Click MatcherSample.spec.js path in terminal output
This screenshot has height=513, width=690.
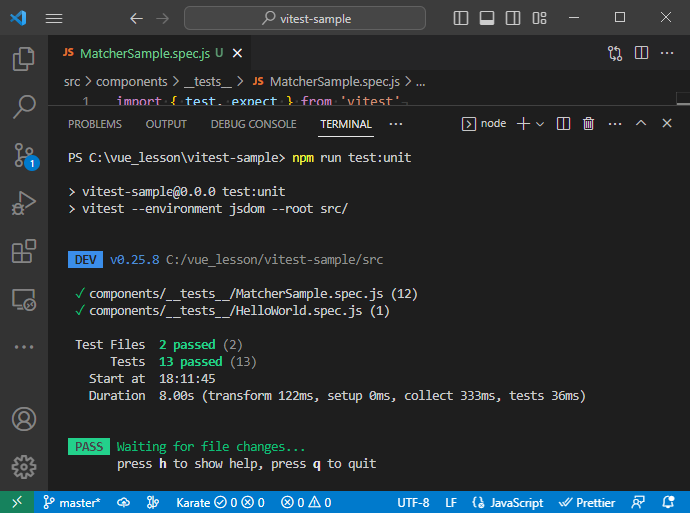[236, 293]
